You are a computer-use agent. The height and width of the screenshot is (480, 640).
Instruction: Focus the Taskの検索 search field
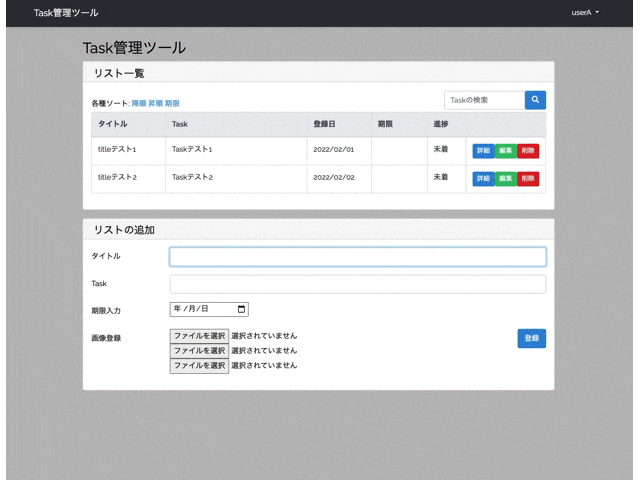[x=484, y=100]
